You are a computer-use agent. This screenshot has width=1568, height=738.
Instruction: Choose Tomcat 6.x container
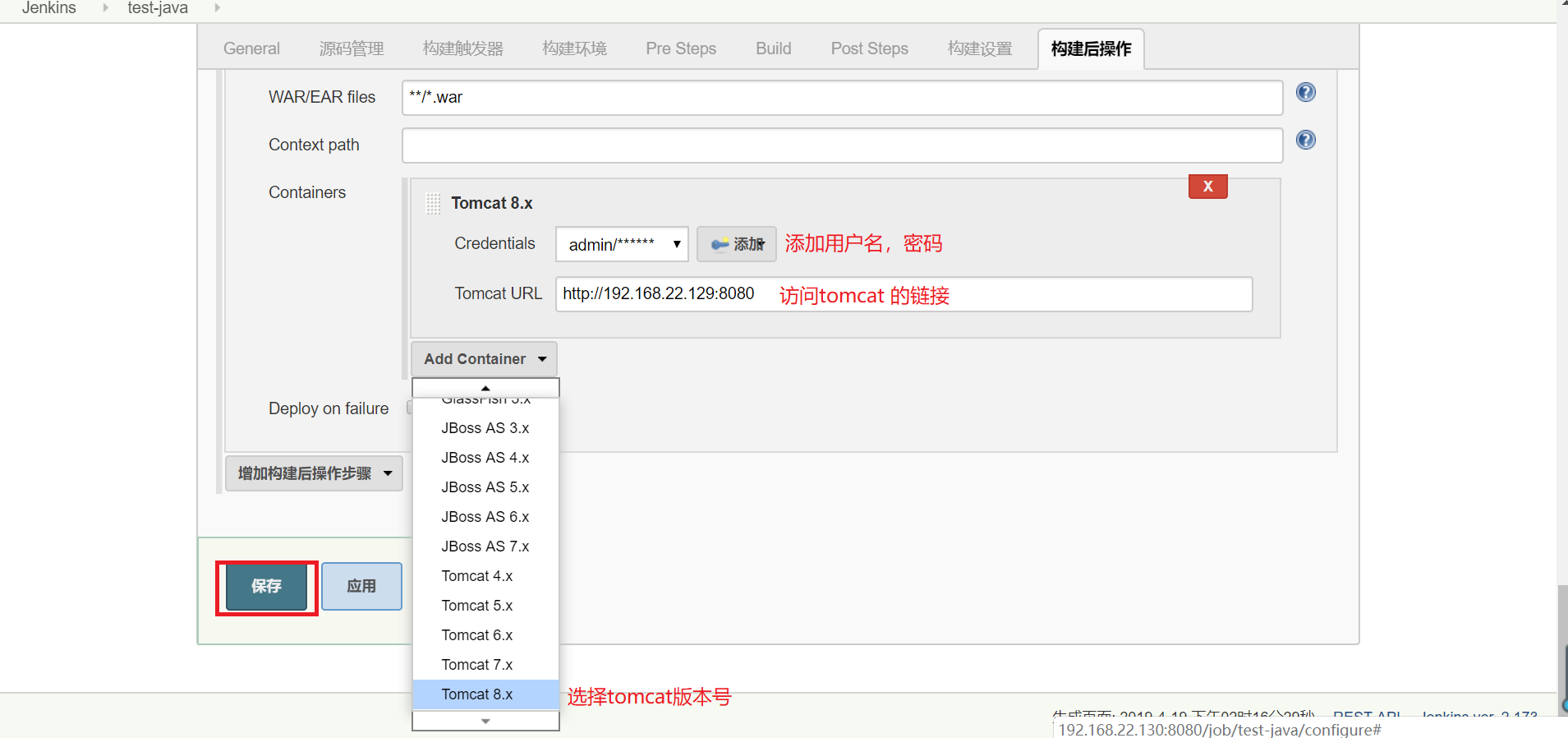click(485, 635)
